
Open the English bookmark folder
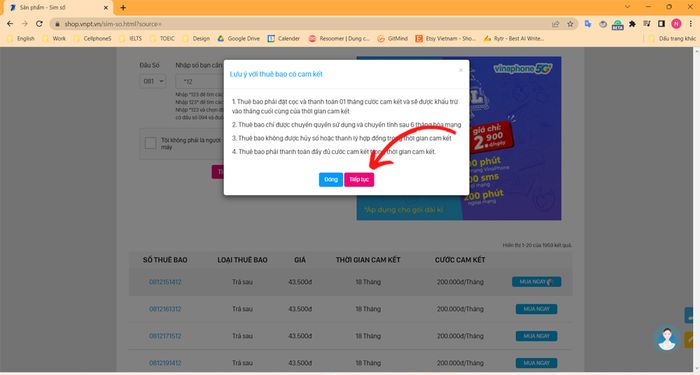click(21, 39)
